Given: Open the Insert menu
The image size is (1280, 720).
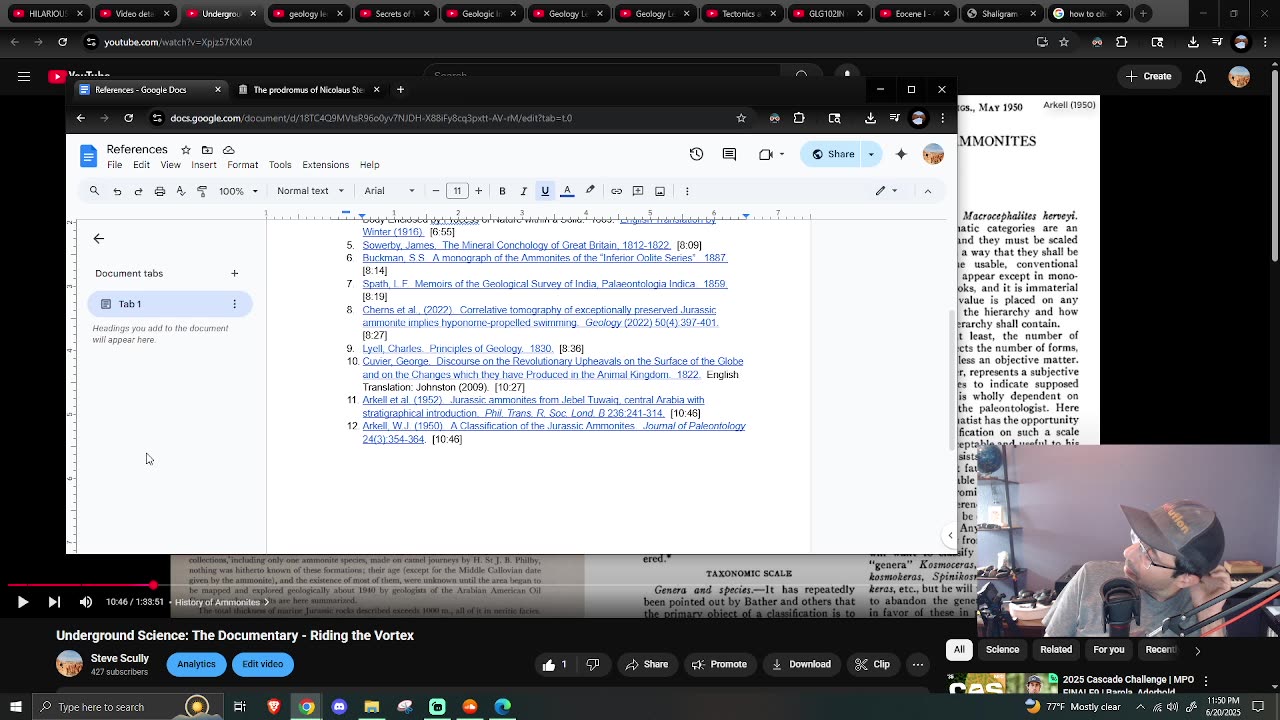Looking at the screenshot, I should [x=204, y=165].
